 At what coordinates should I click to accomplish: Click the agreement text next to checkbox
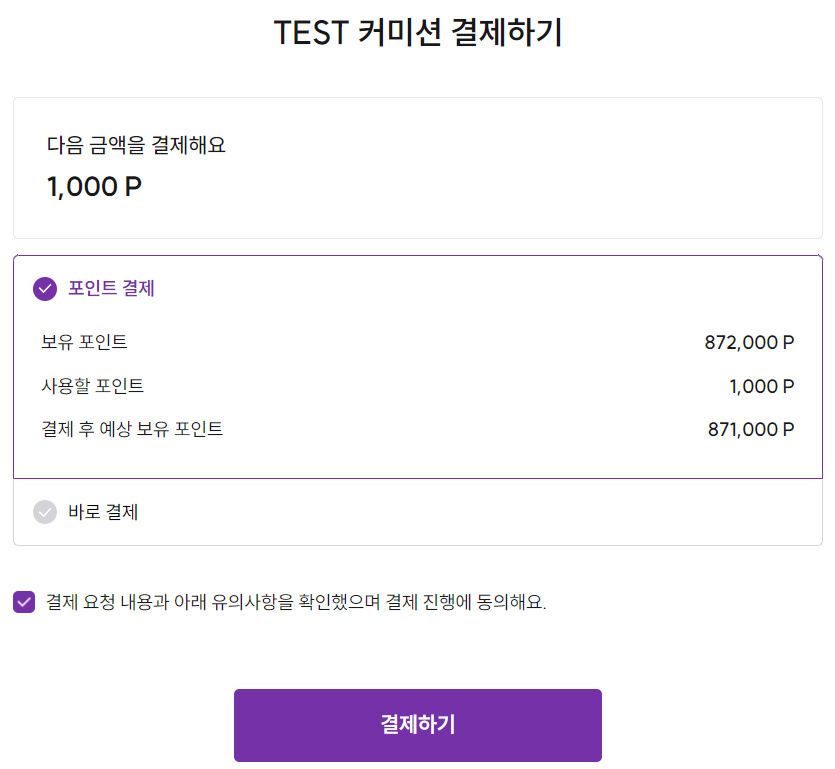click(296, 602)
